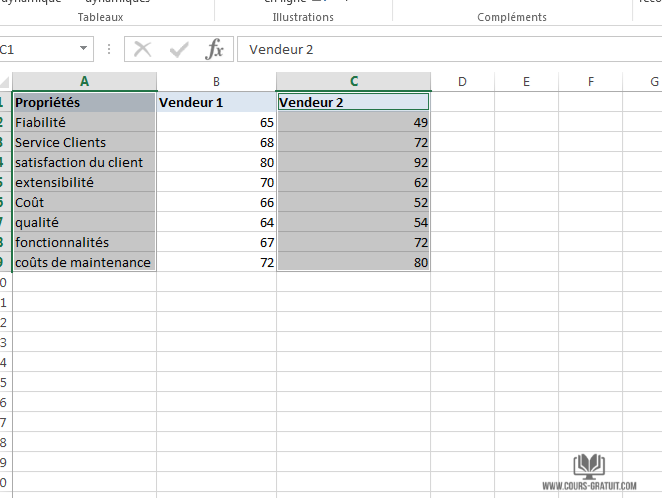The height and width of the screenshot is (498, 662).
Task: Click the Enter checkmark formula bar icon
Action: (179, 50)
